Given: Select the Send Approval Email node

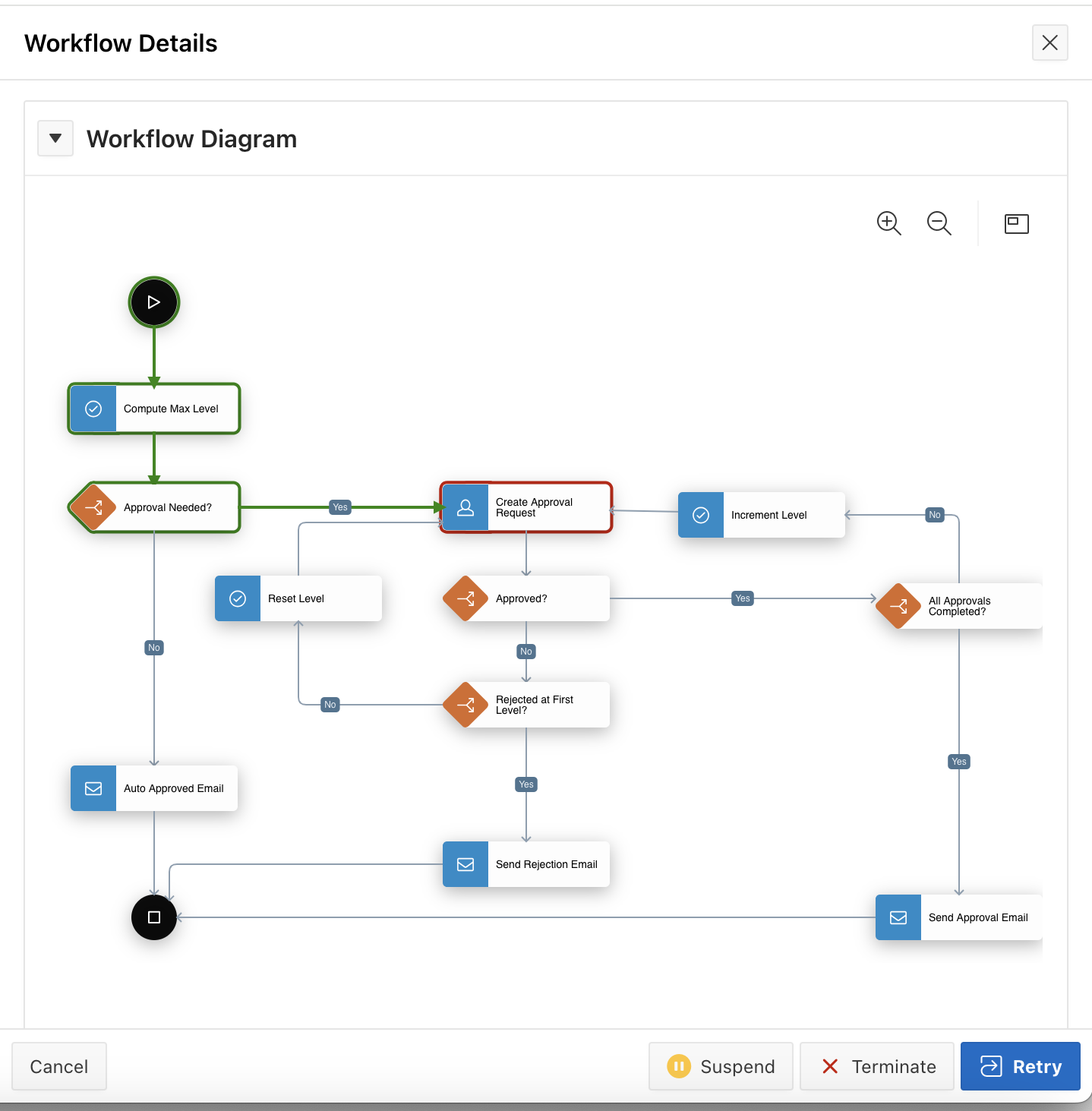Looking at the screenshot, I should (x=959, y=917).
